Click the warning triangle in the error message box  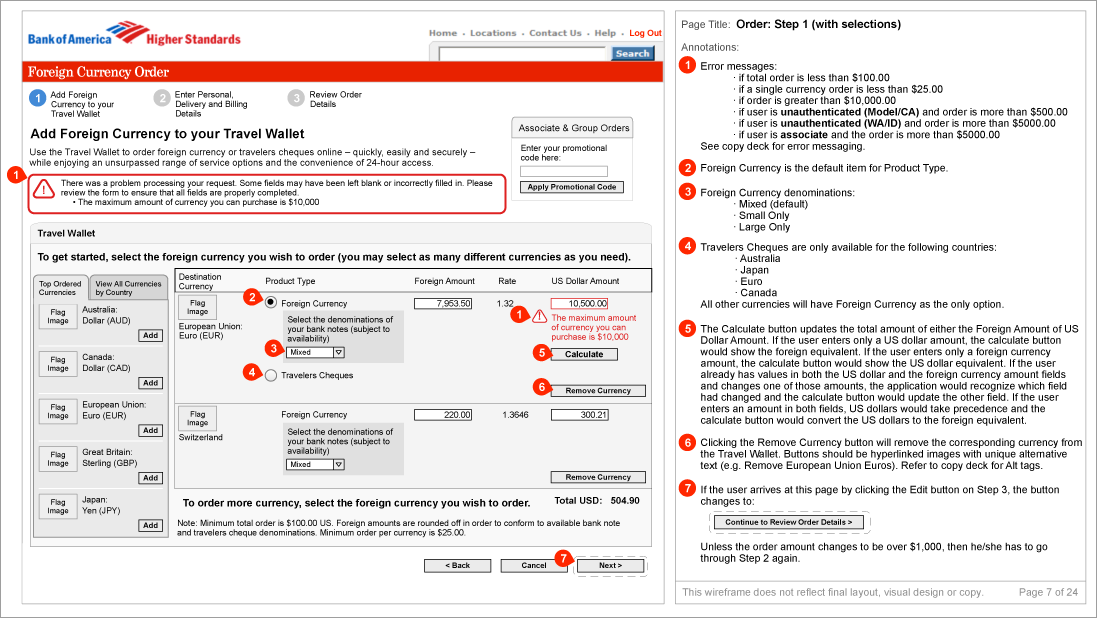tap(44, 189)
